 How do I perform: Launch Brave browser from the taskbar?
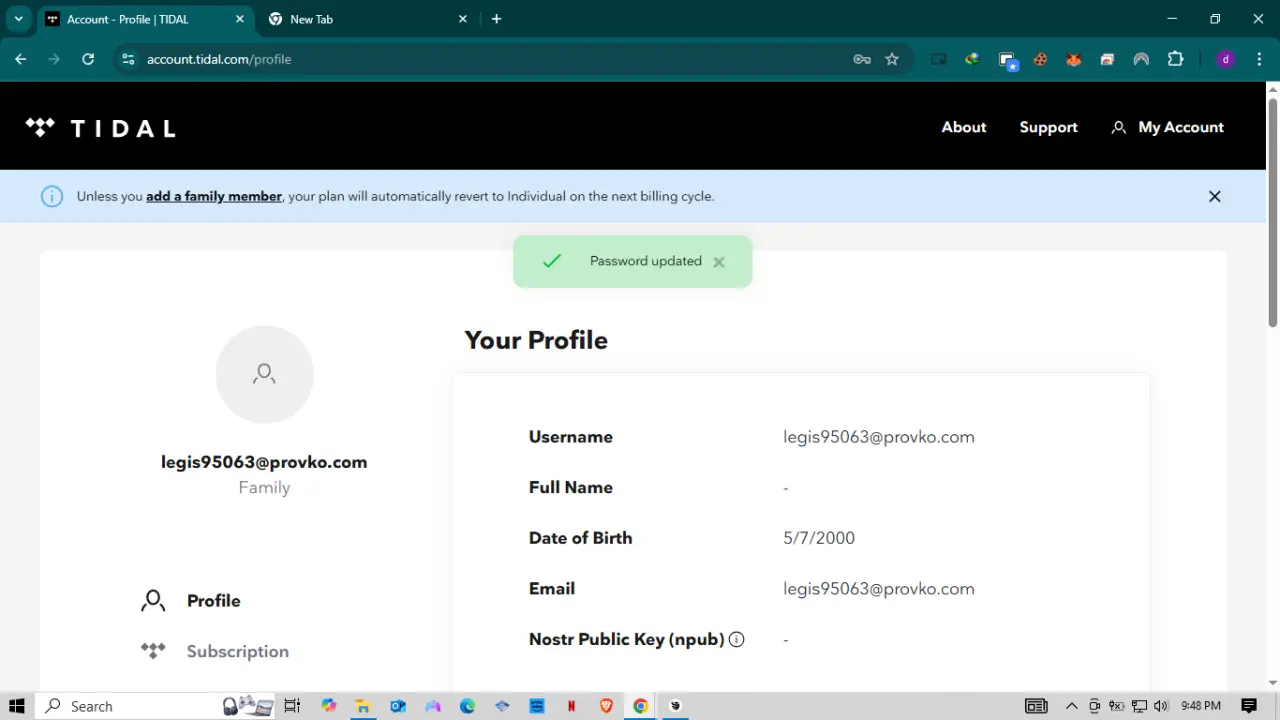click(606, 706)
